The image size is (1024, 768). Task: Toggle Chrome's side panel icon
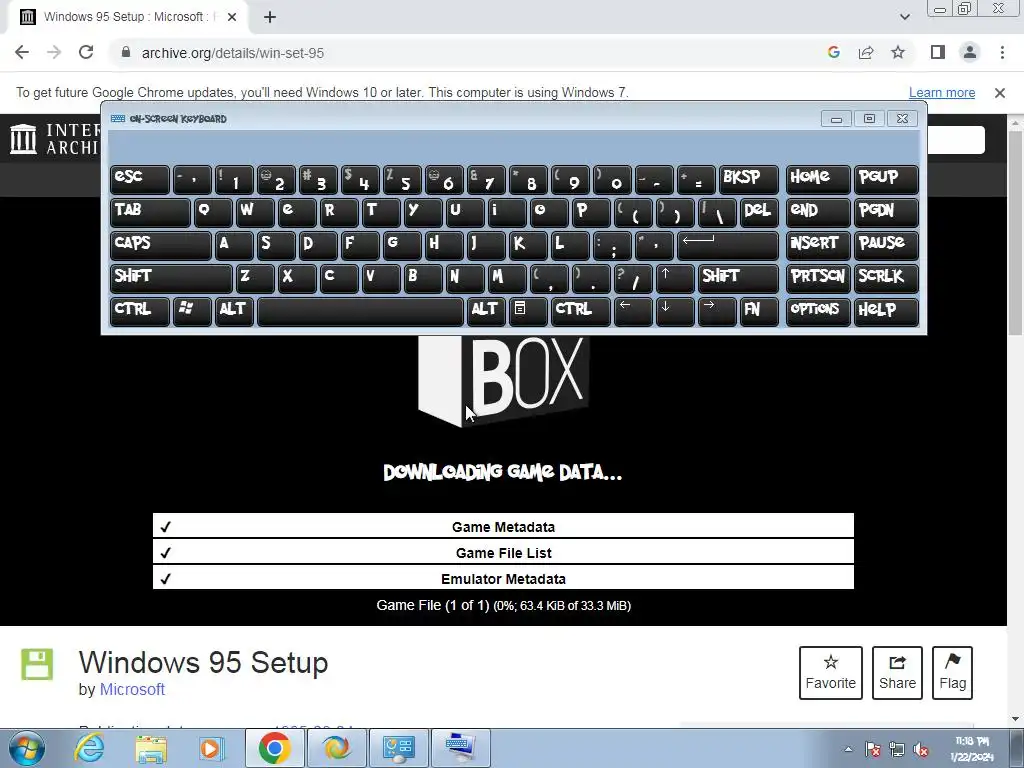[938, 52]
